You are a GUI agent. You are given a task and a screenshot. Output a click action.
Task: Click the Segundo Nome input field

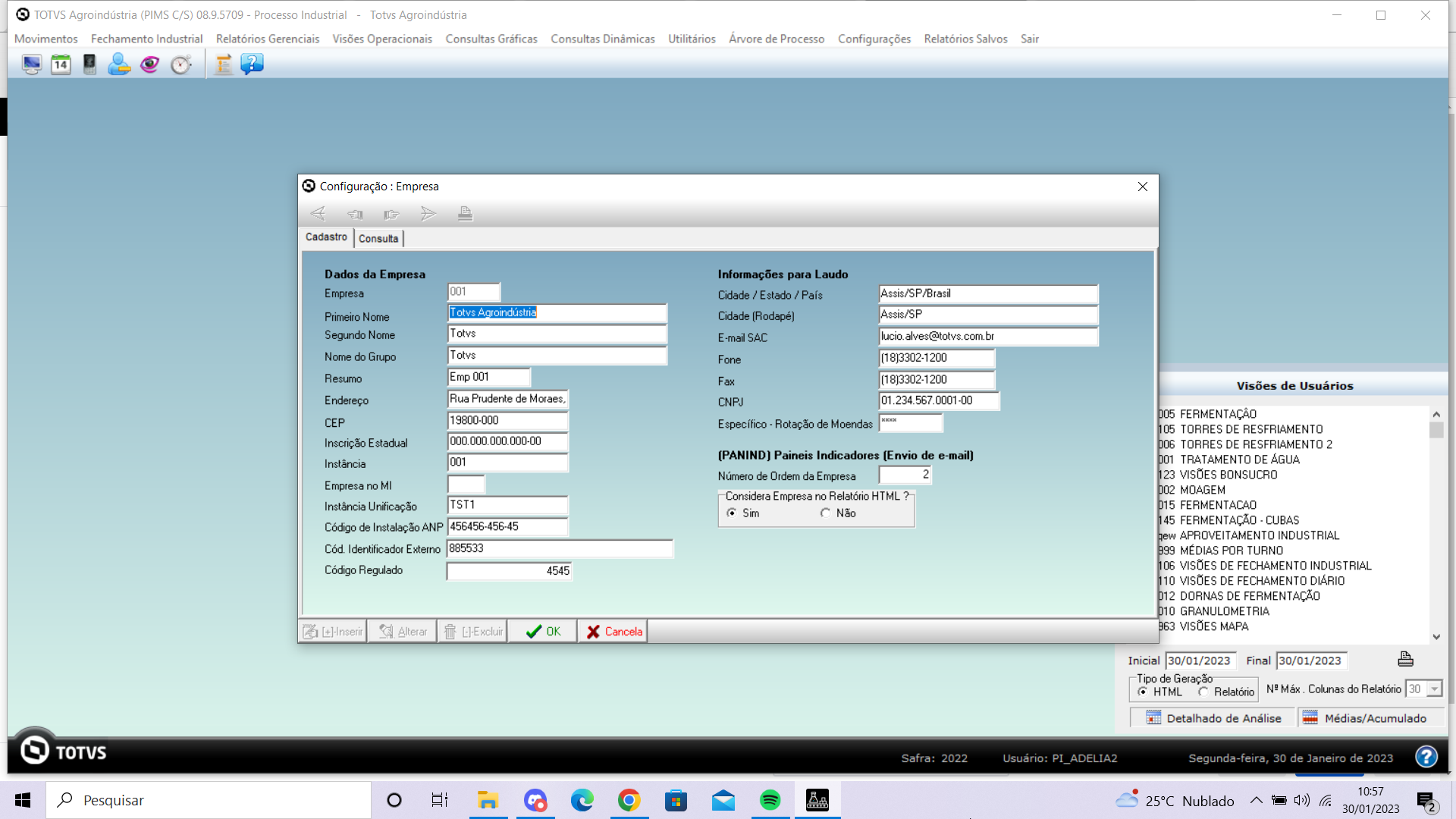[x=557, y=334]
